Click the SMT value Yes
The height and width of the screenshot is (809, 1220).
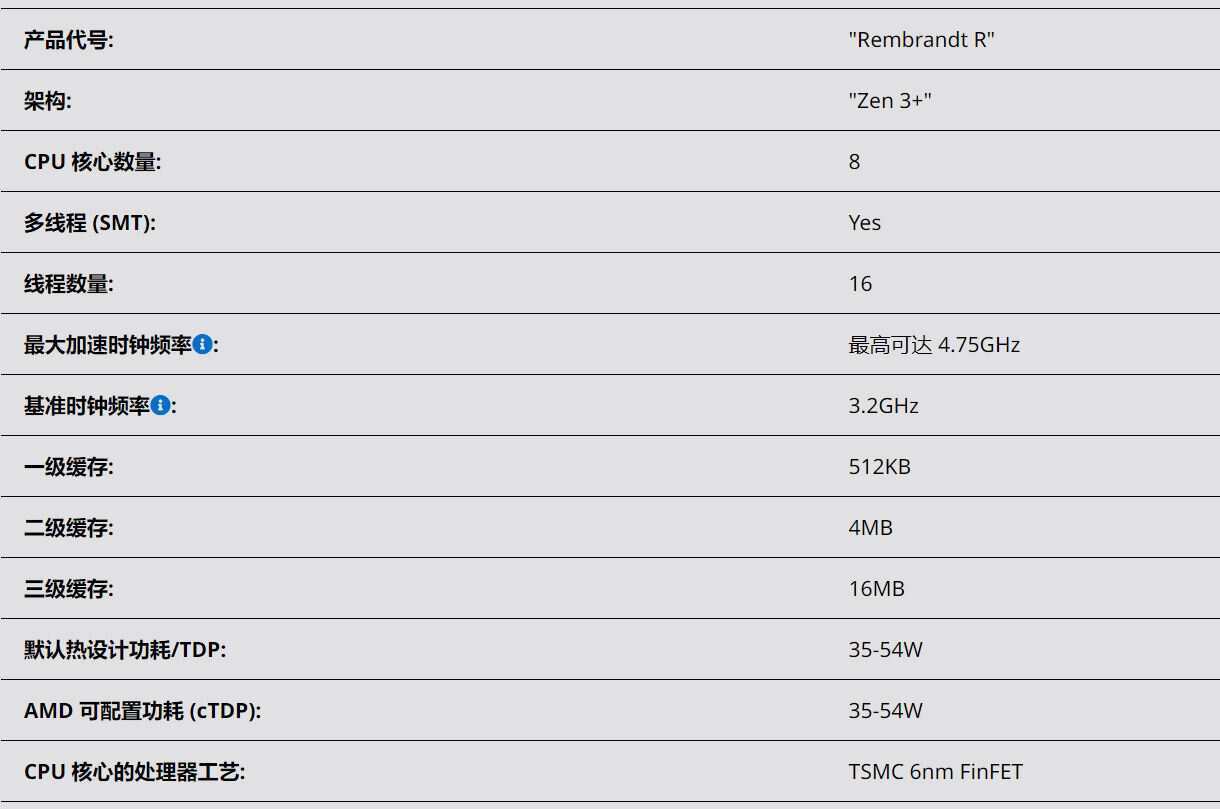(865, 223)
